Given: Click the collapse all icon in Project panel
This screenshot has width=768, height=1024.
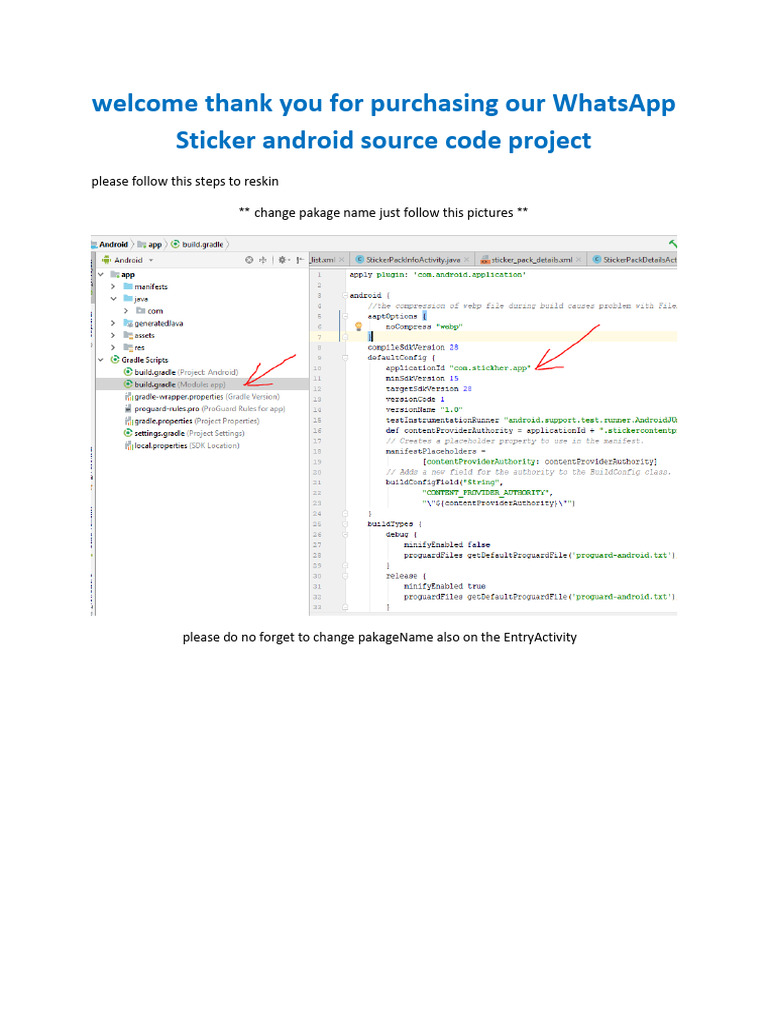Looking at the screenshot, I should pos(263,260).
